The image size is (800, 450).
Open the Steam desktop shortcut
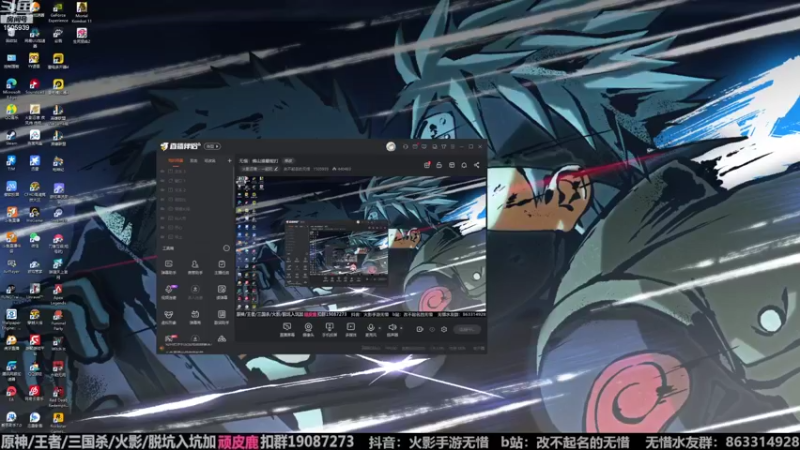pyautogui.click(x=11, y=137)
